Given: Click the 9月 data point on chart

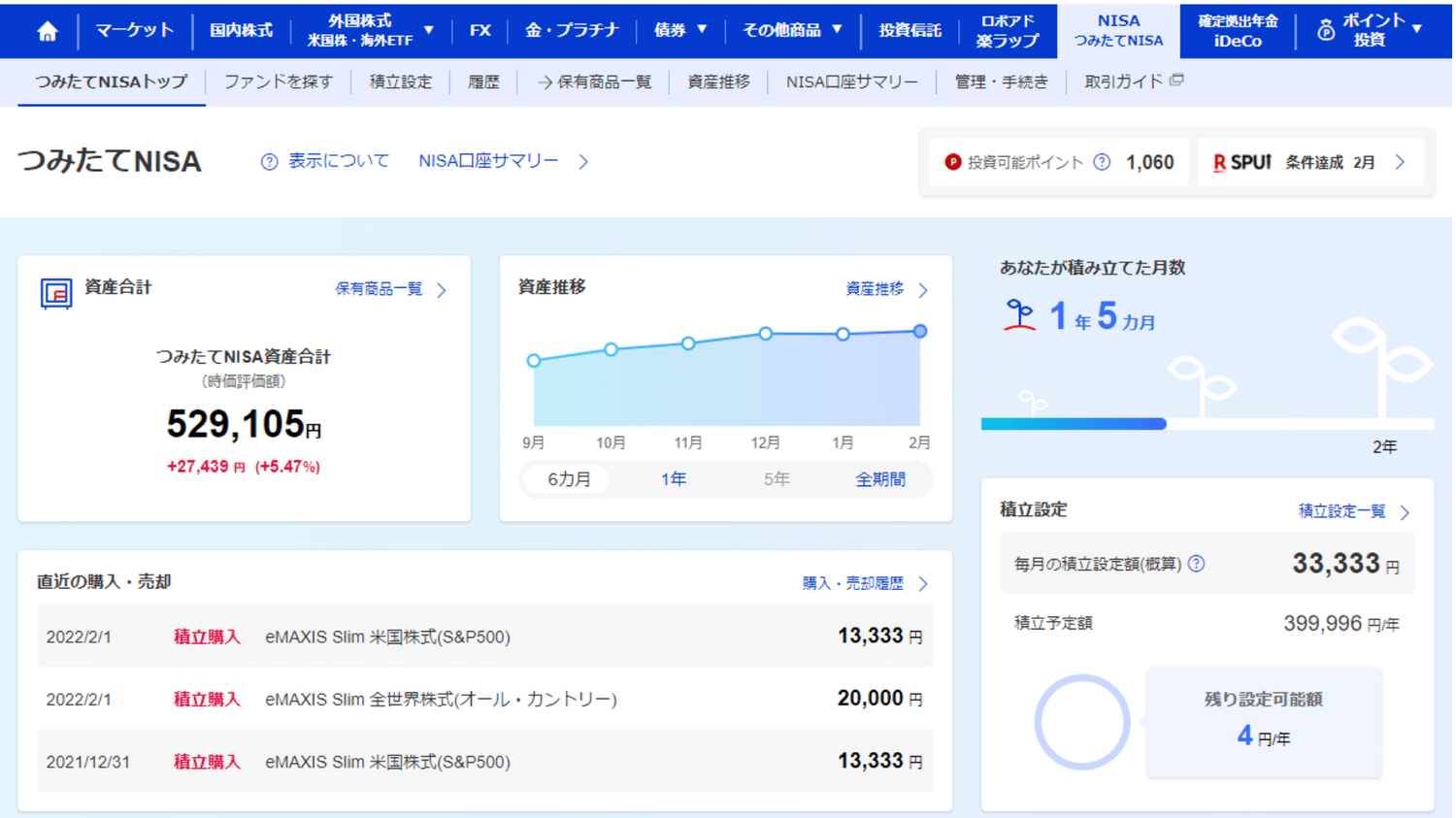Looking at the screenshot, I should [534, 361].
